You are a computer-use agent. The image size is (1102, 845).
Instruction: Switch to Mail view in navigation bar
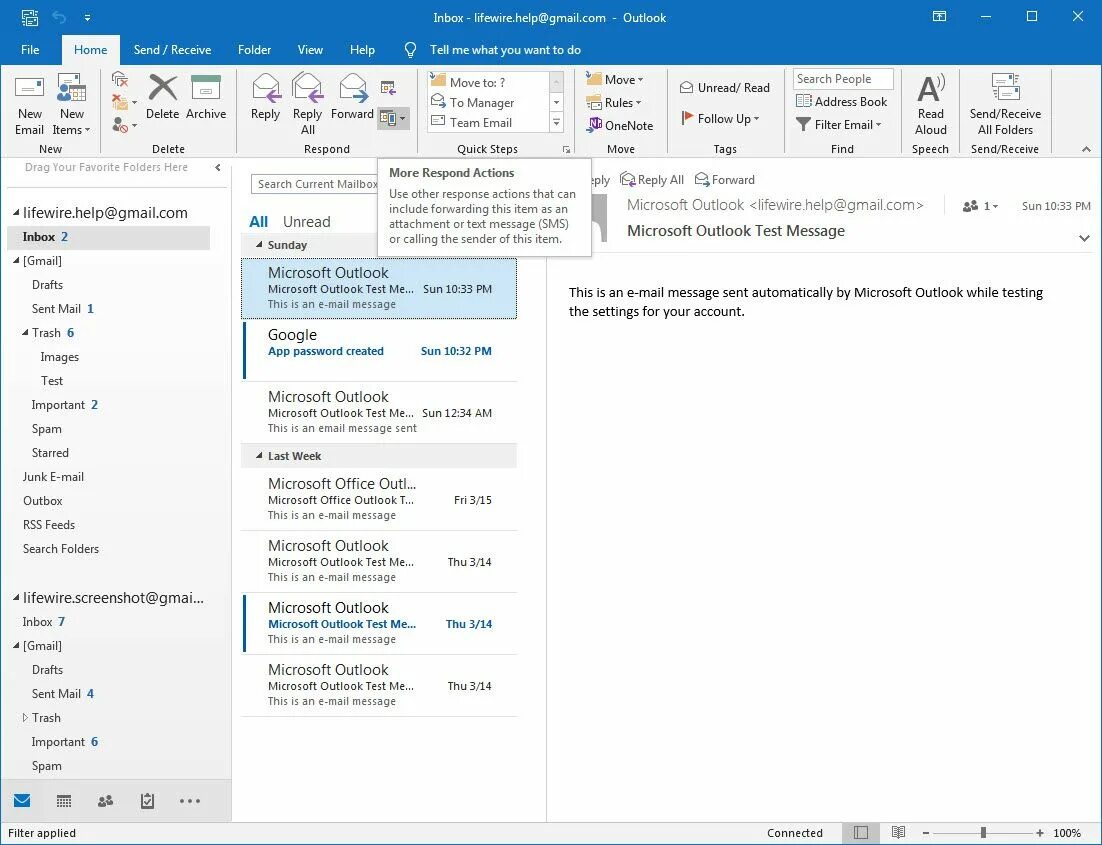(x=22, y=800)
